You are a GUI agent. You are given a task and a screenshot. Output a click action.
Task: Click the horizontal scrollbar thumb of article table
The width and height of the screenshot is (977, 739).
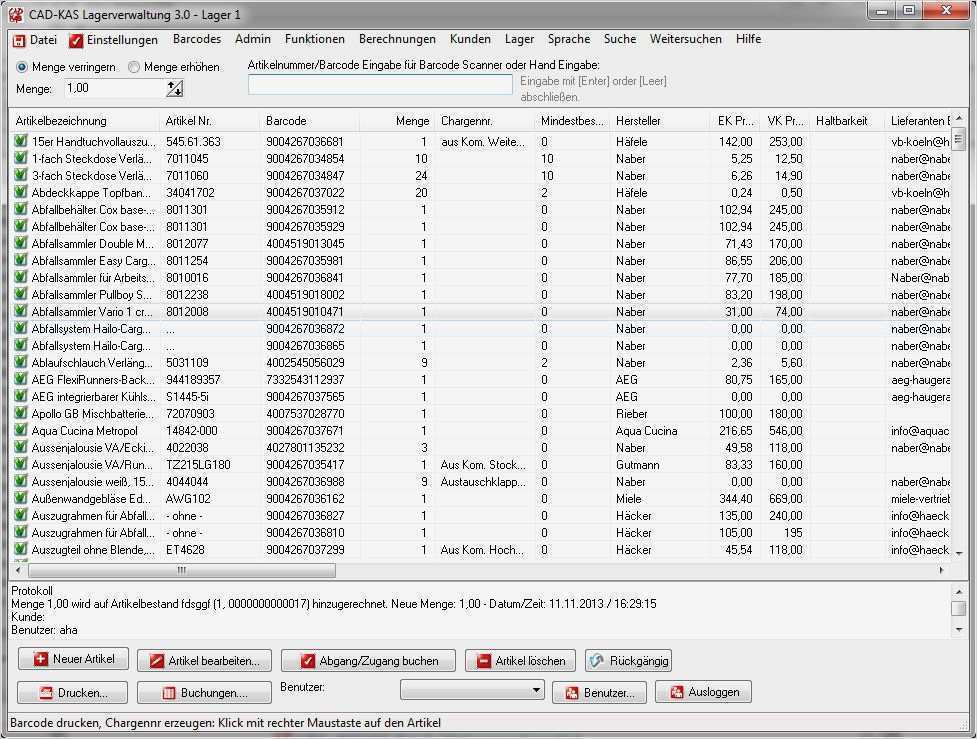pyautogui.click(x=182, y=570)
